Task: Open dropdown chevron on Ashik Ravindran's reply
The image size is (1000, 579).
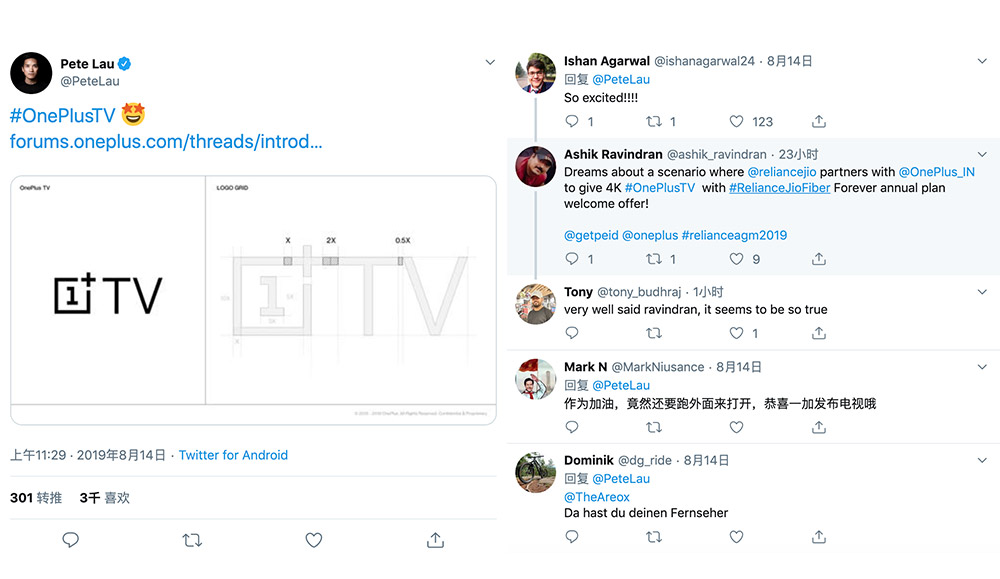Action: click(x=982, y=154)
